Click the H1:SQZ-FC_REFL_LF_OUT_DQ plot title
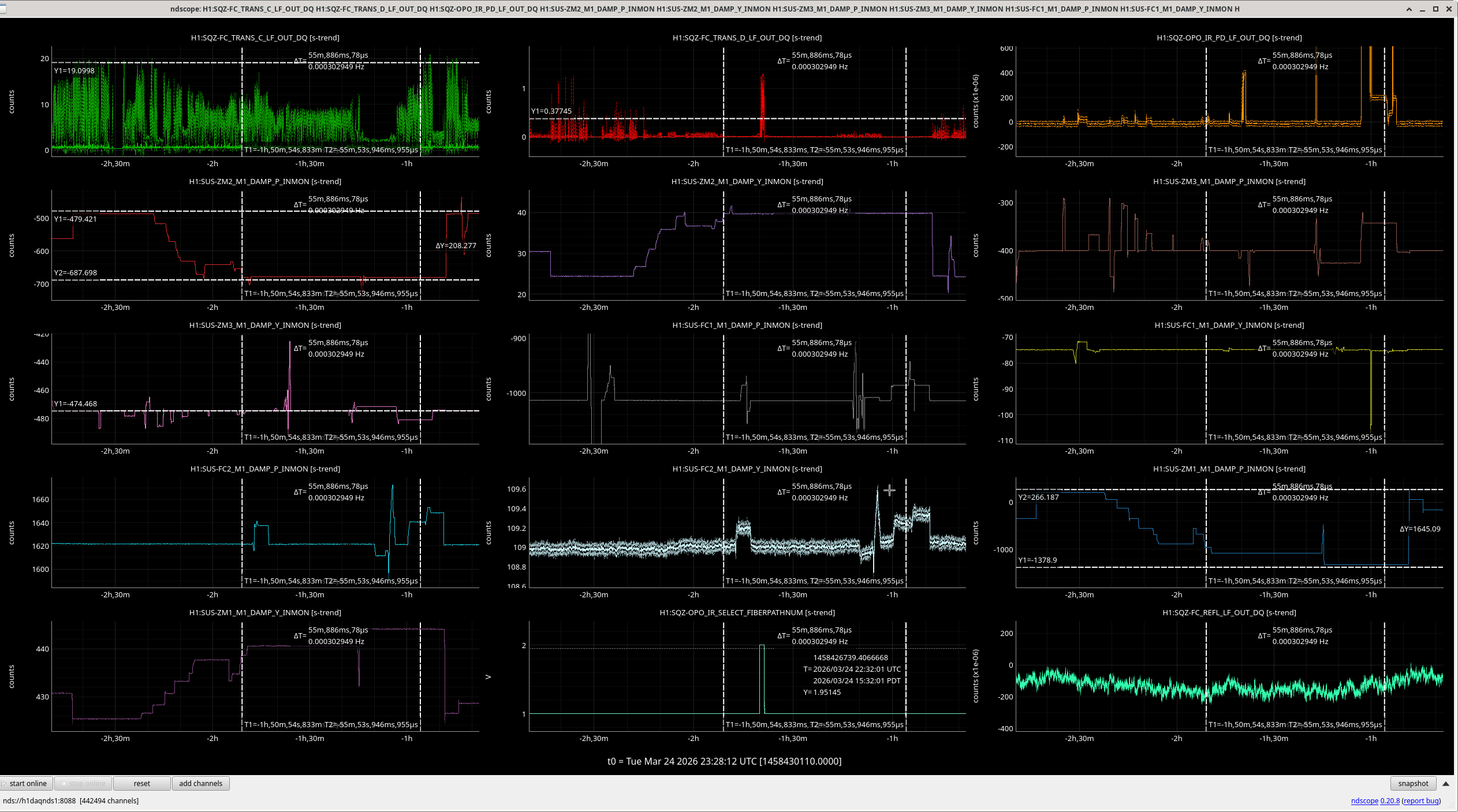The image size is (1458, 812). point(1229,612)
